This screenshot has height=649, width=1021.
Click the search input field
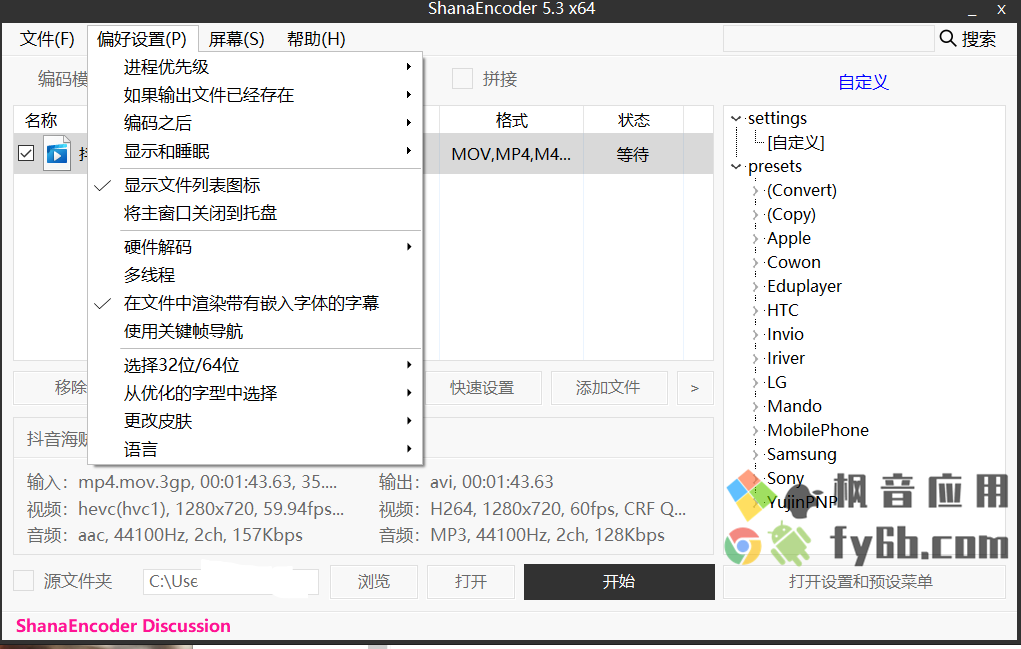(828, 39)
